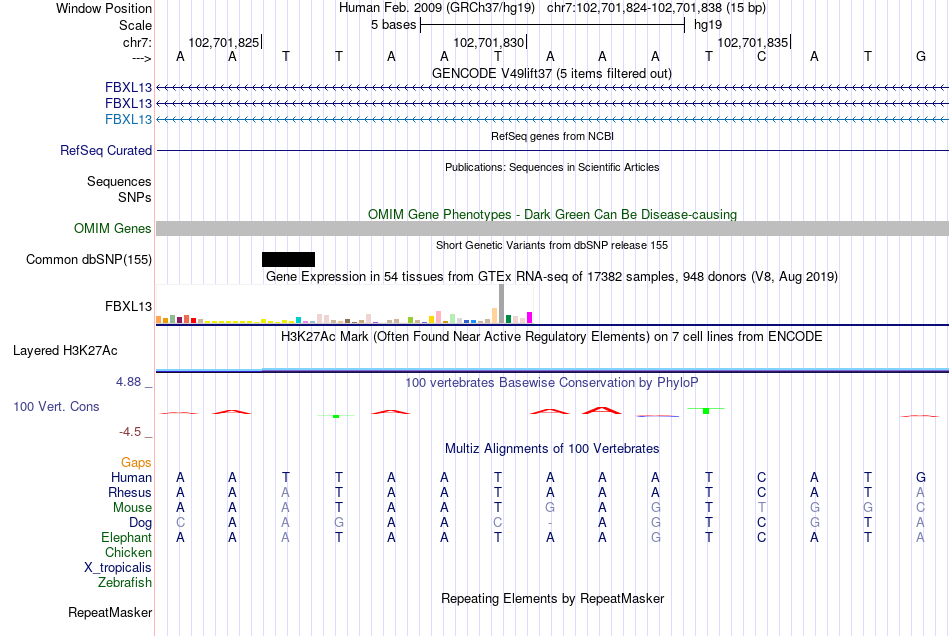Open 100 vertebrates Basewise Conservation by PhyloP title
The image size is (950, 636).
coord(551,383)
